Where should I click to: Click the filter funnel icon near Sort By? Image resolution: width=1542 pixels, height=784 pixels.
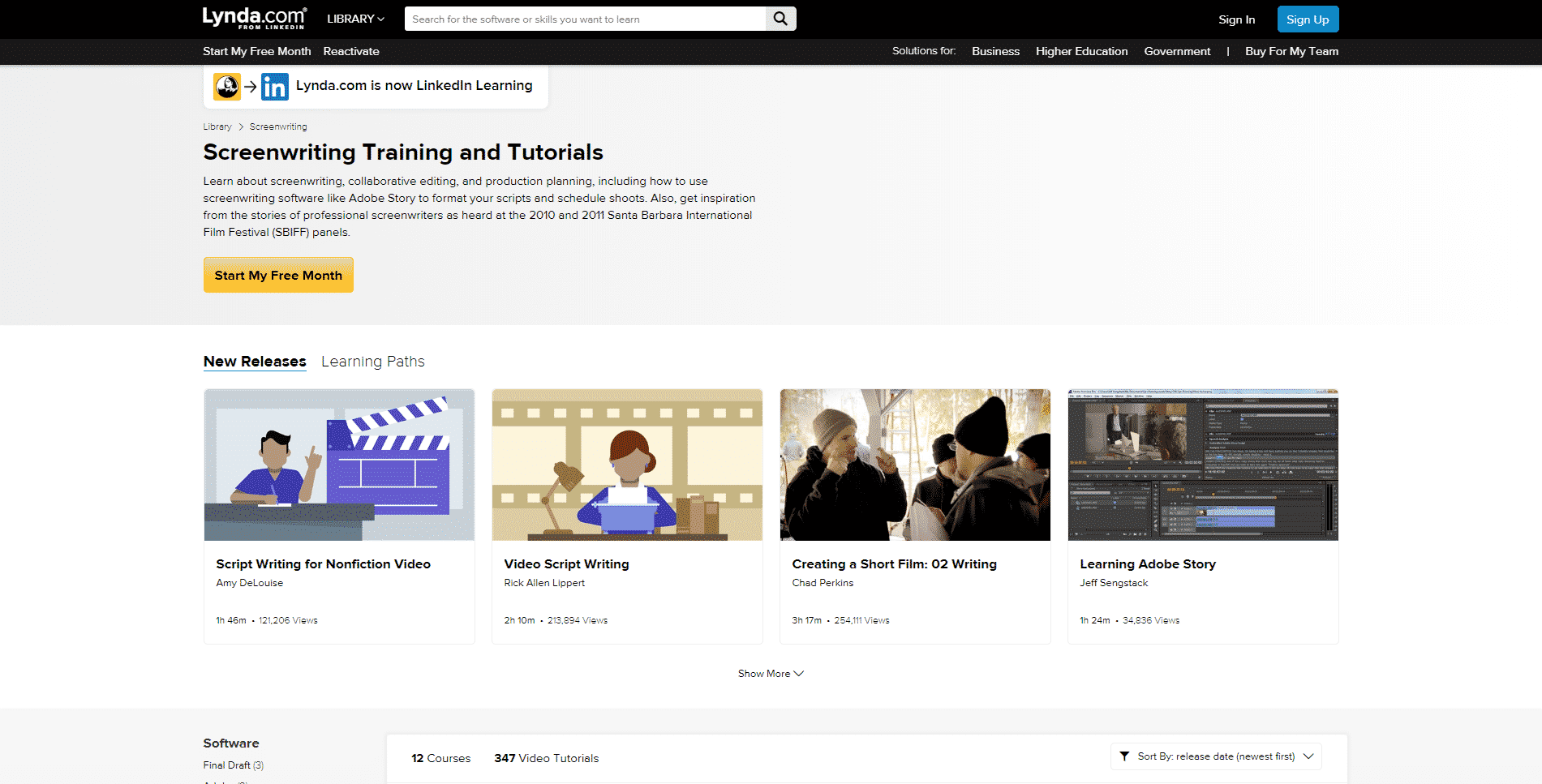tap(1124, 756)
